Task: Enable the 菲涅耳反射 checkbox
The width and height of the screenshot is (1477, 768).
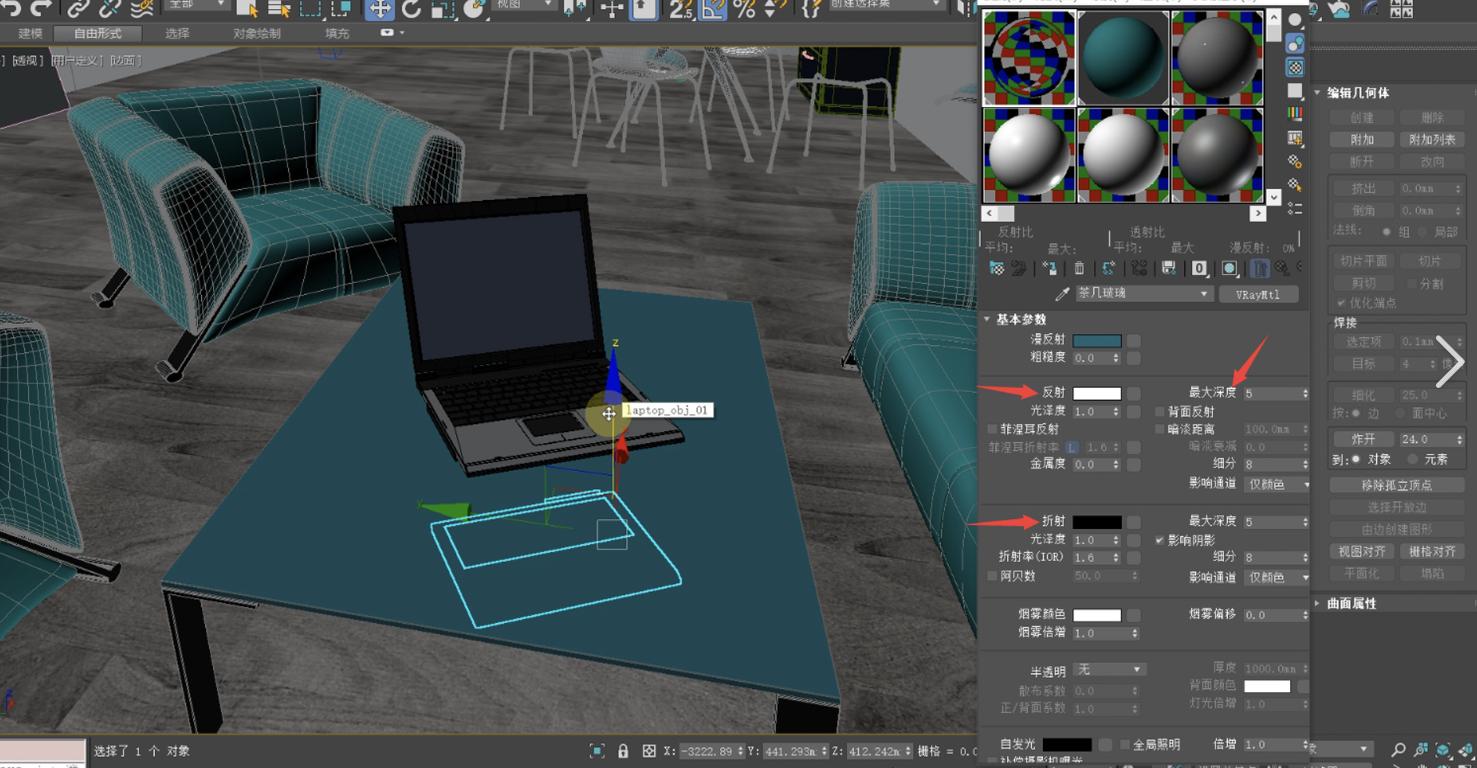Action: [x=992, y=429]
